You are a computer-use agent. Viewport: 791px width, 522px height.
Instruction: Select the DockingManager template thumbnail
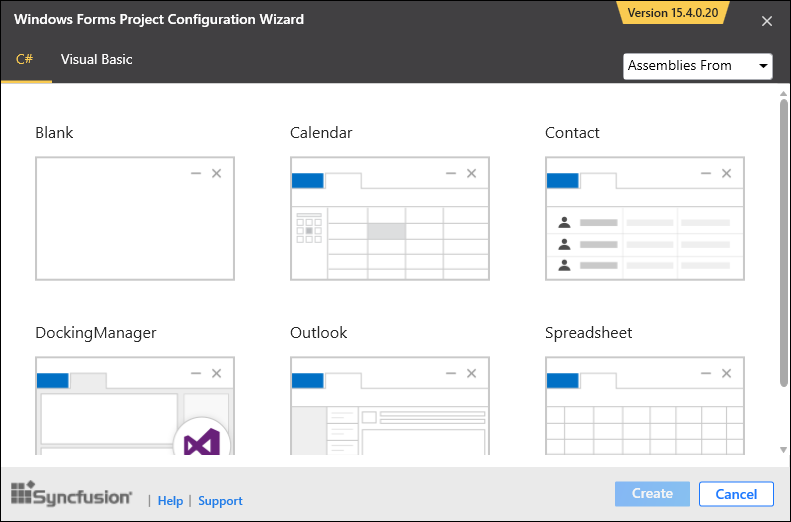pyautogui.click(x=135, y=407)
